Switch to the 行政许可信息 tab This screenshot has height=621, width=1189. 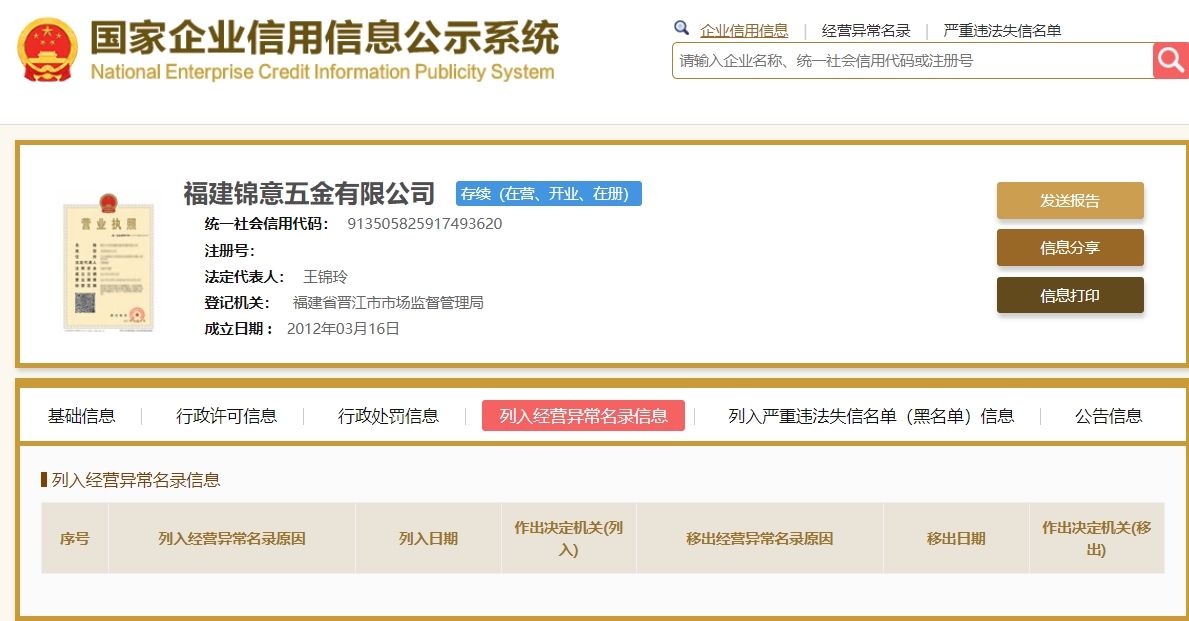(x=226, y=416)
